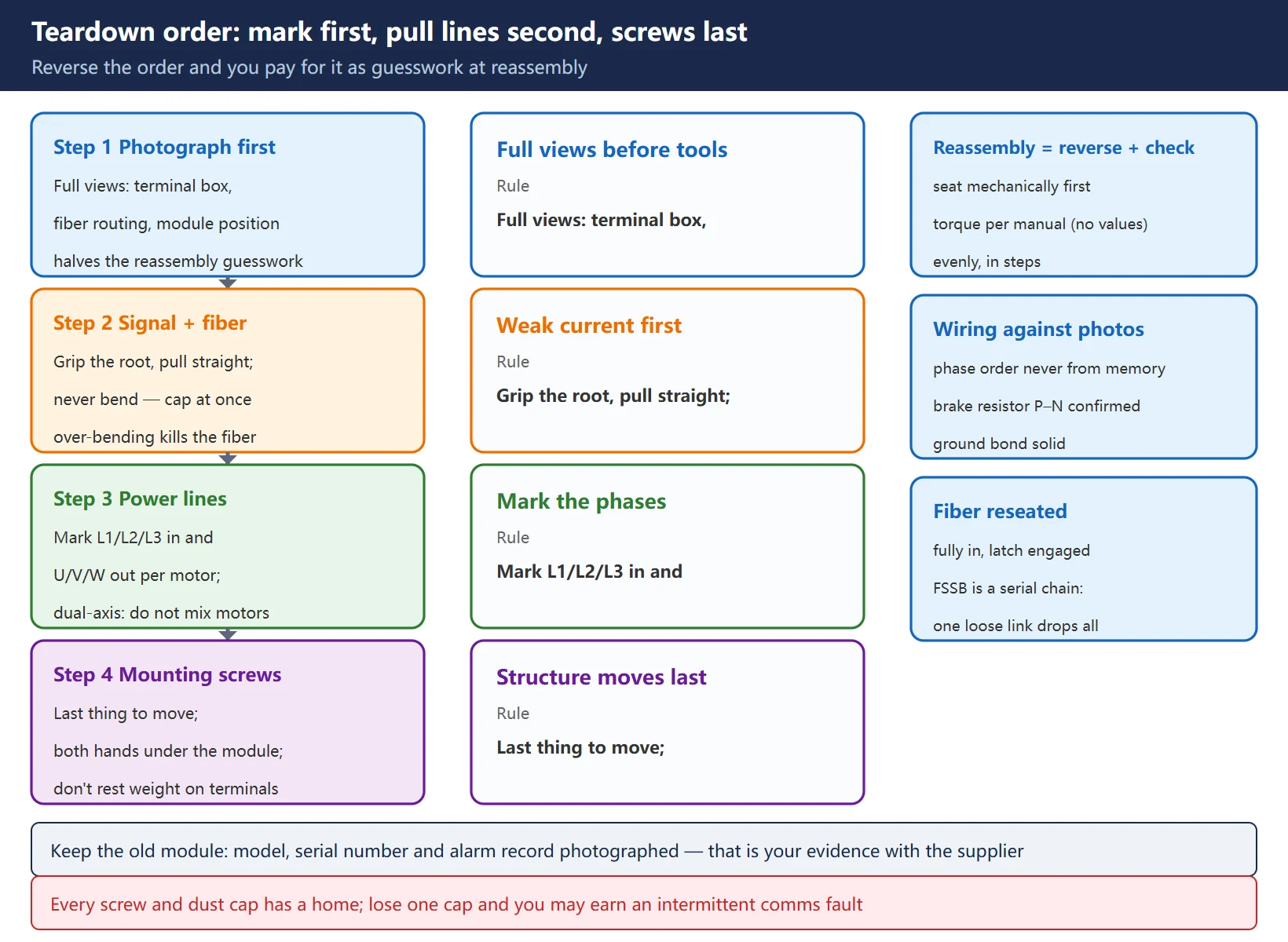Select the Fiber reseated card
1288x942 pixels.
tap(1084, 559)
